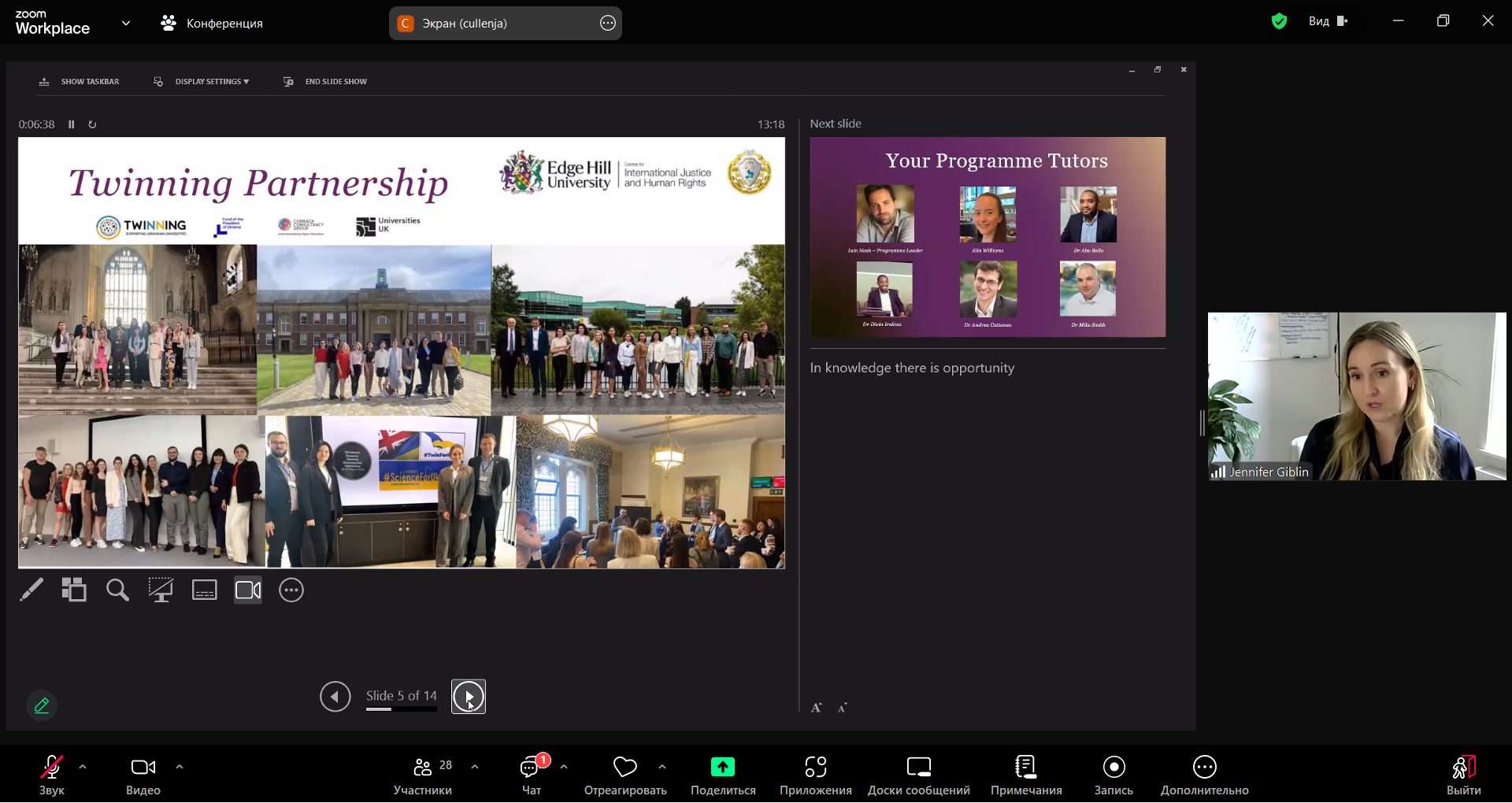Click the zoom into slide magnifier
Image resolution: width=1512 pixels, height=803 pixels.
[x=117, y=590]
